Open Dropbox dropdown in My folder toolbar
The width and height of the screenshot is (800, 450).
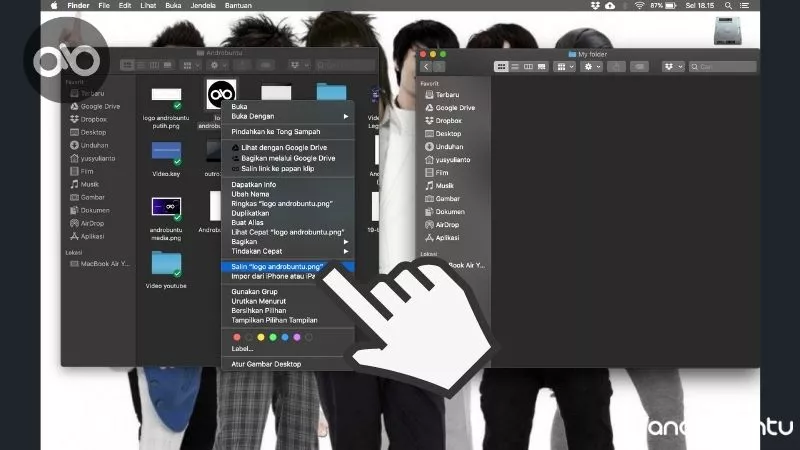pyautogui.click(x=673, y=67)
